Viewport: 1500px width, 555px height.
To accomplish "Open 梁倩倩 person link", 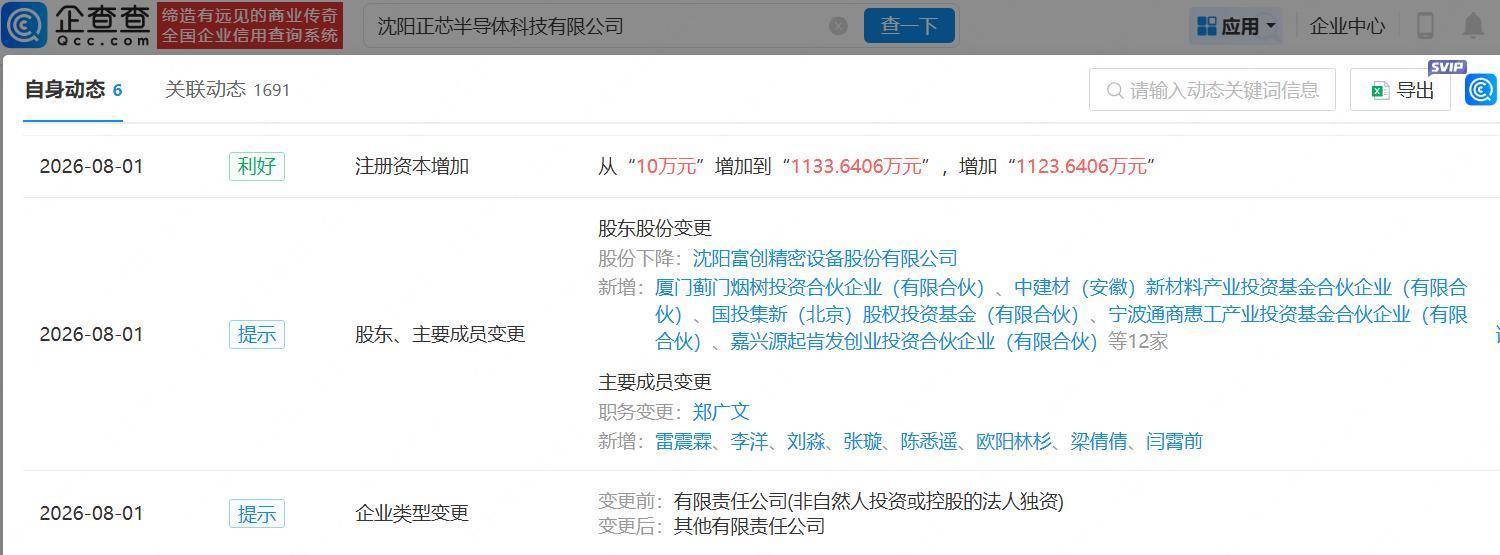I will coord(1099,441).
